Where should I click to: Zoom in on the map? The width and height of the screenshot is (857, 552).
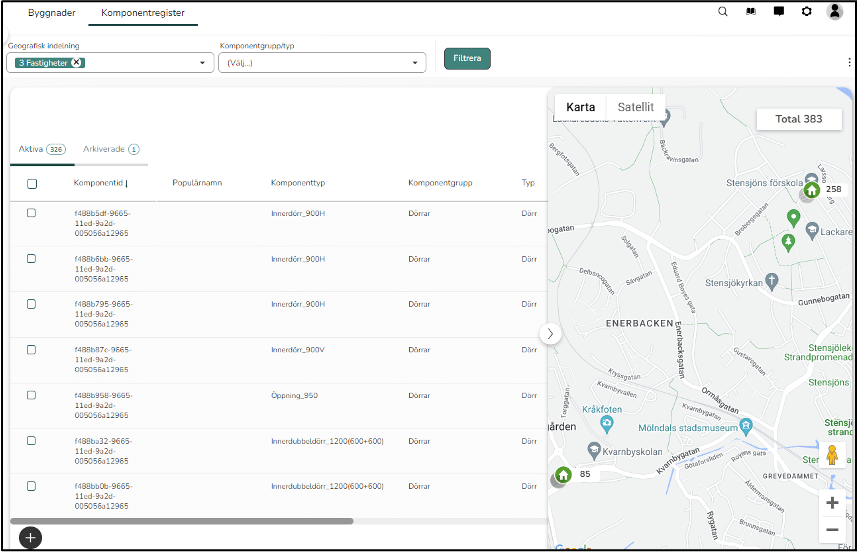coord(832,503)
